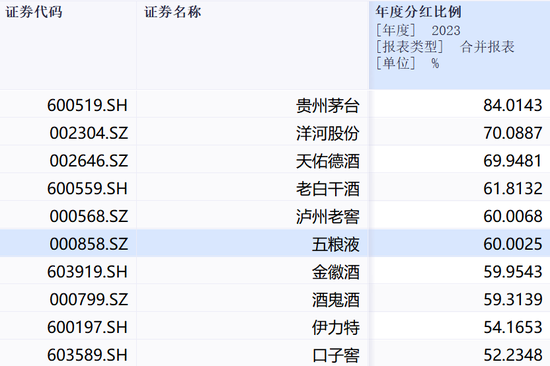Select the value 69.9481

[513, 160]
